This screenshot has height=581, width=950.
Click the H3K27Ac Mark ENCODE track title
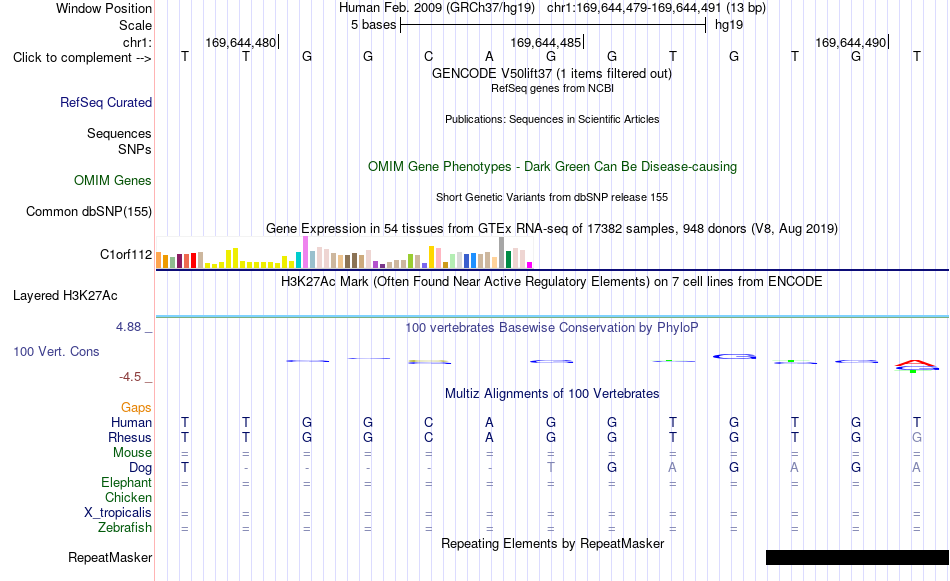pos(552,282)
